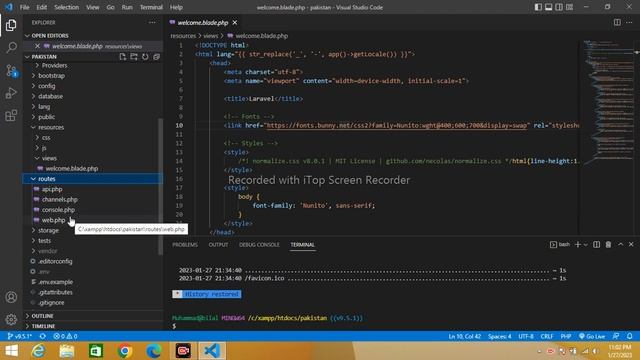Click Go Live in status bar
640x360 pixels.
pos(592,336)
